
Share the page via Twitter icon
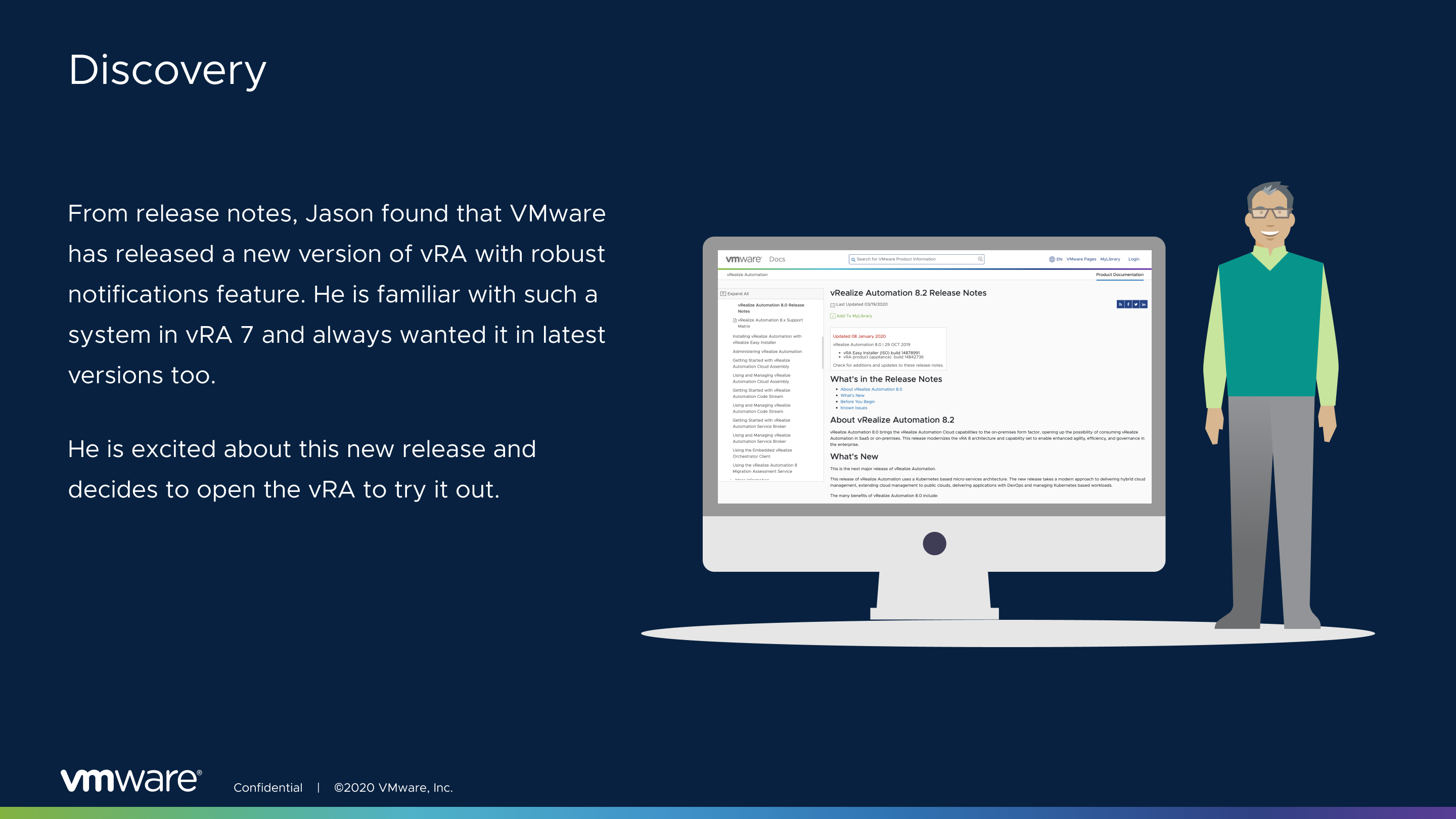(1136, 304)
